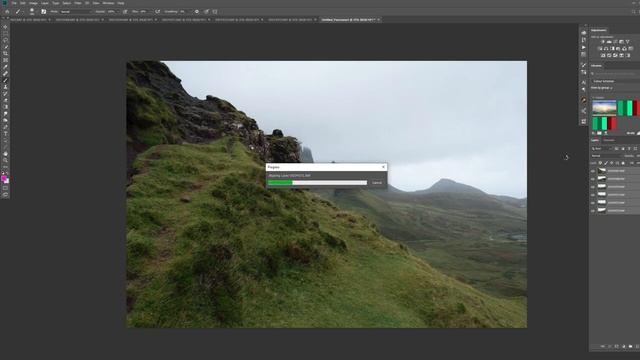Click the Home icon in options bar
The width and height of the screenshot is (640, 360).
[x=7, y=12]
